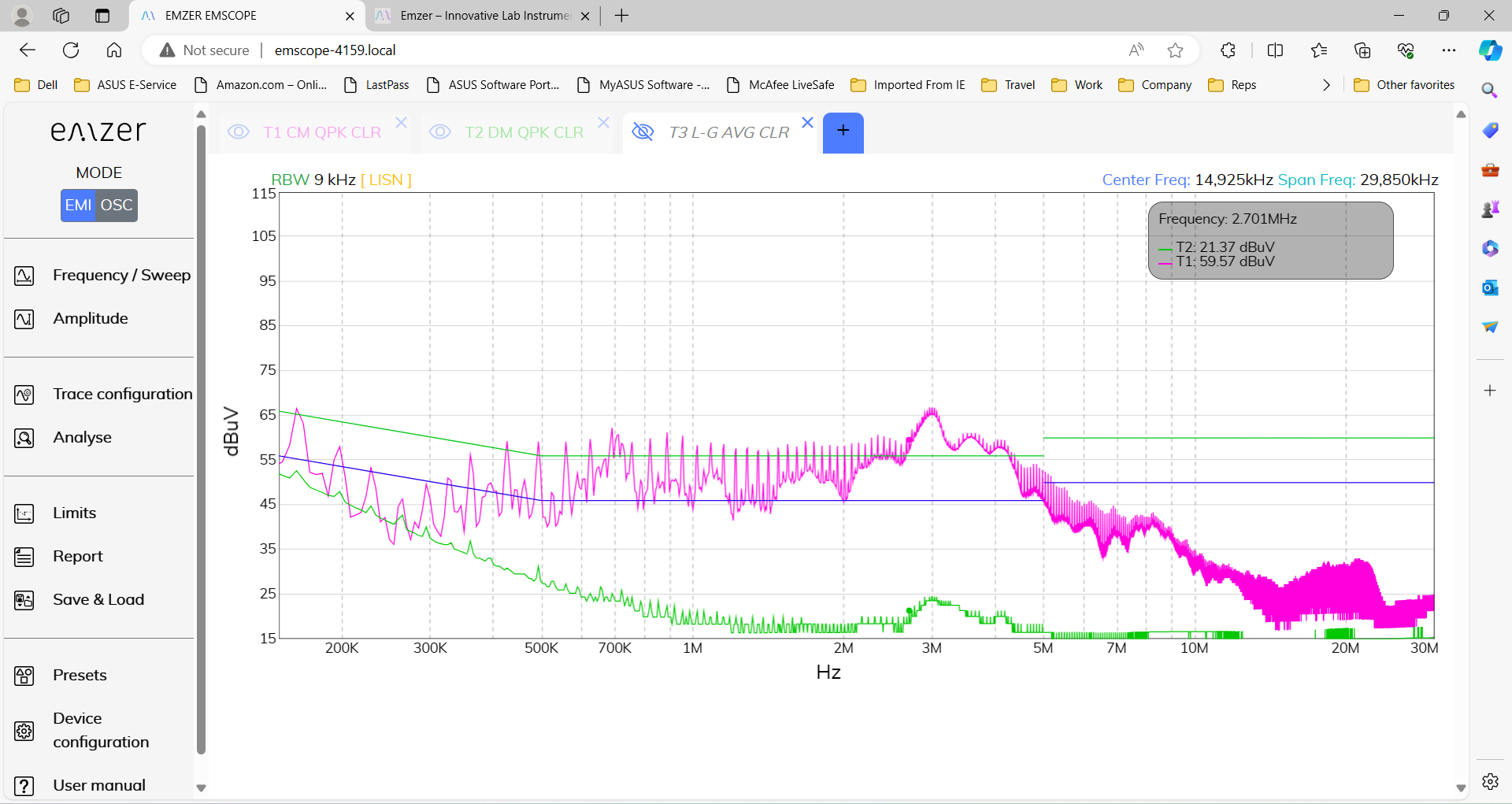Open Settings and more menu
This screenshot has height=804, width=1512.
(x=1449, y=50)
